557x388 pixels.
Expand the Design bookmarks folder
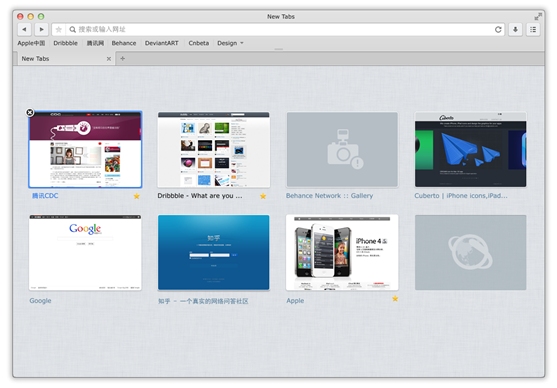click(x=230, y=43)
